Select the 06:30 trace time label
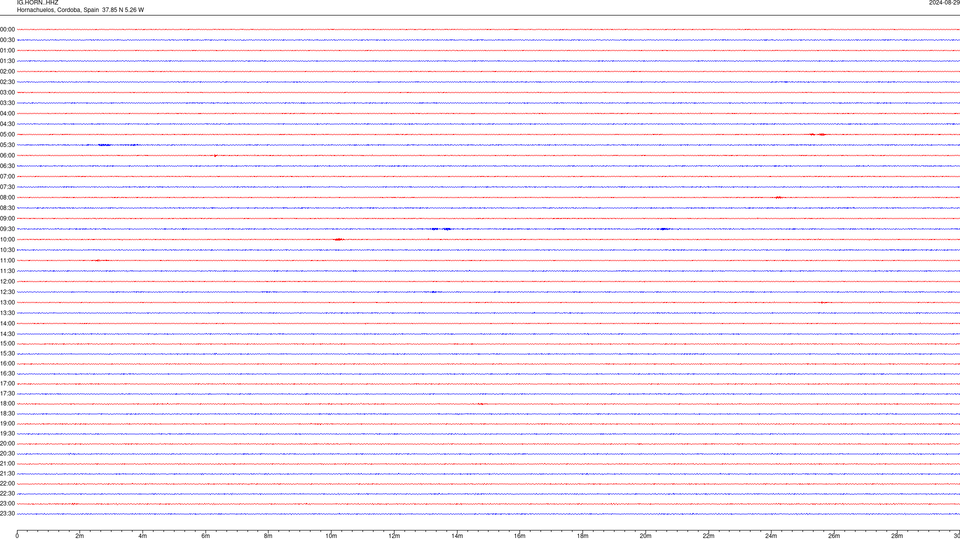960x540 pixels. click(x=7, y=166)
